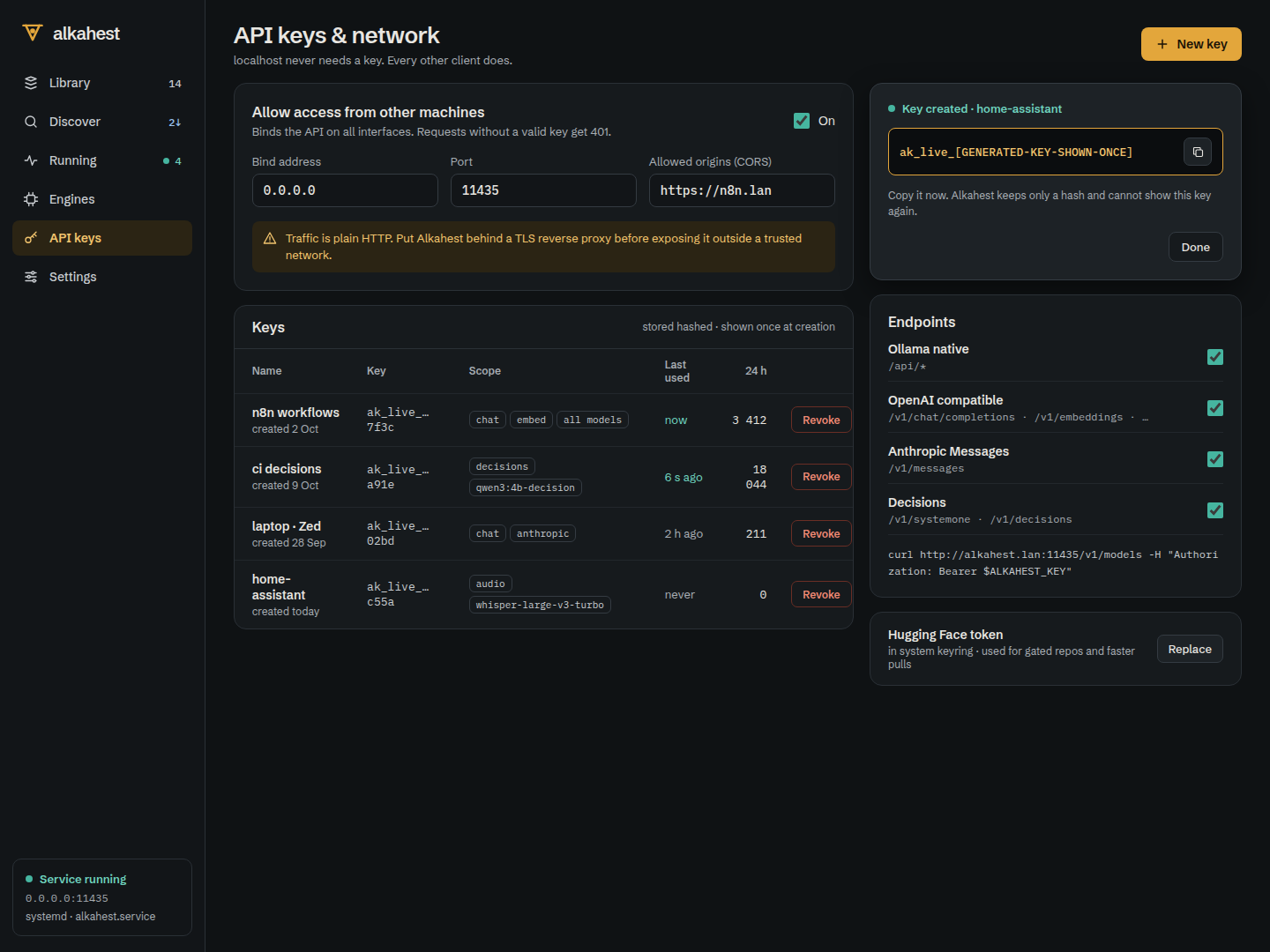Click the HTTP warning triangle icon
This screenshot has height=952, width=1270.
[x=270, y=239]
